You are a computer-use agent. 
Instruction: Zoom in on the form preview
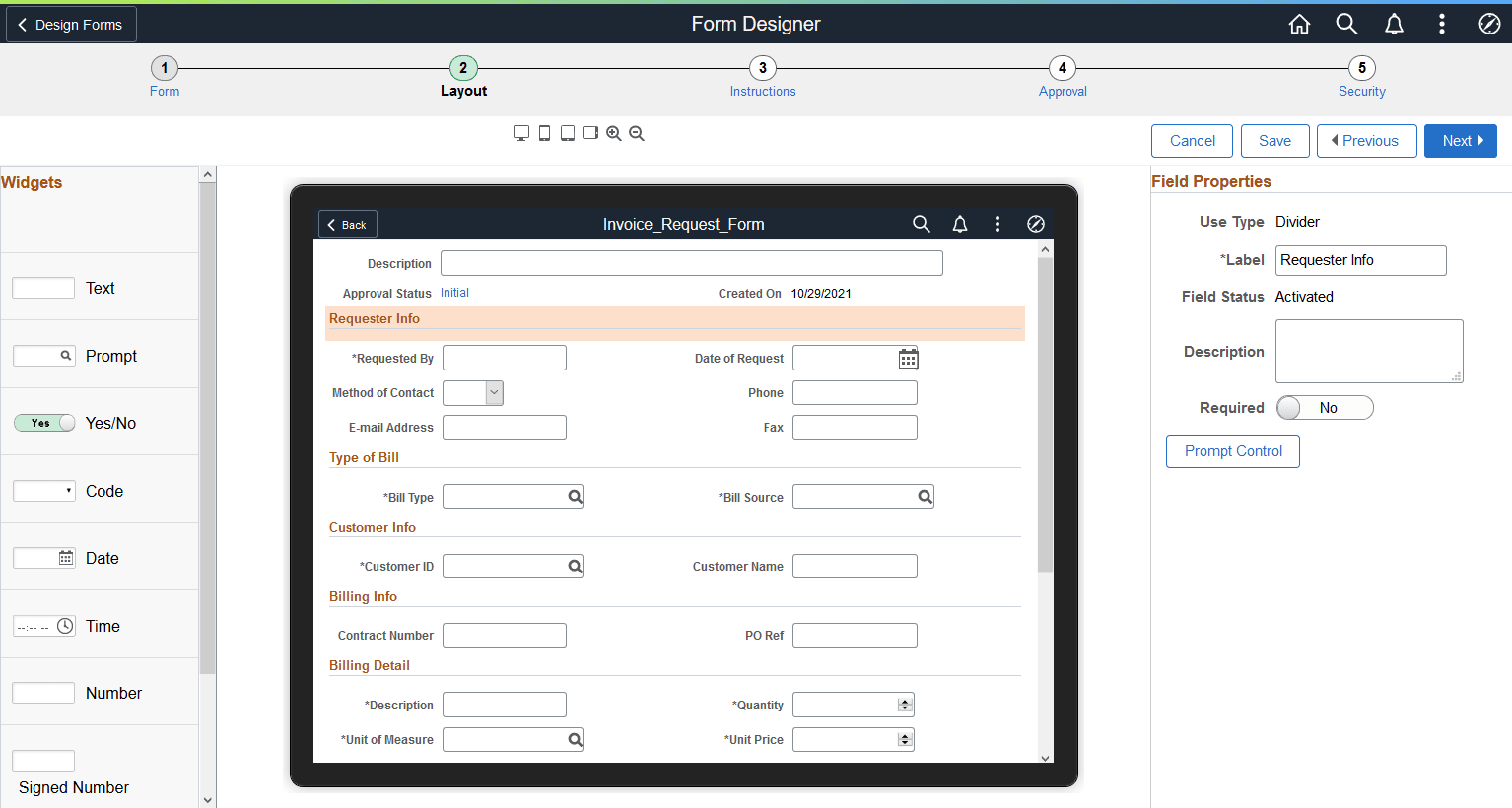click(x=613, y=133)
